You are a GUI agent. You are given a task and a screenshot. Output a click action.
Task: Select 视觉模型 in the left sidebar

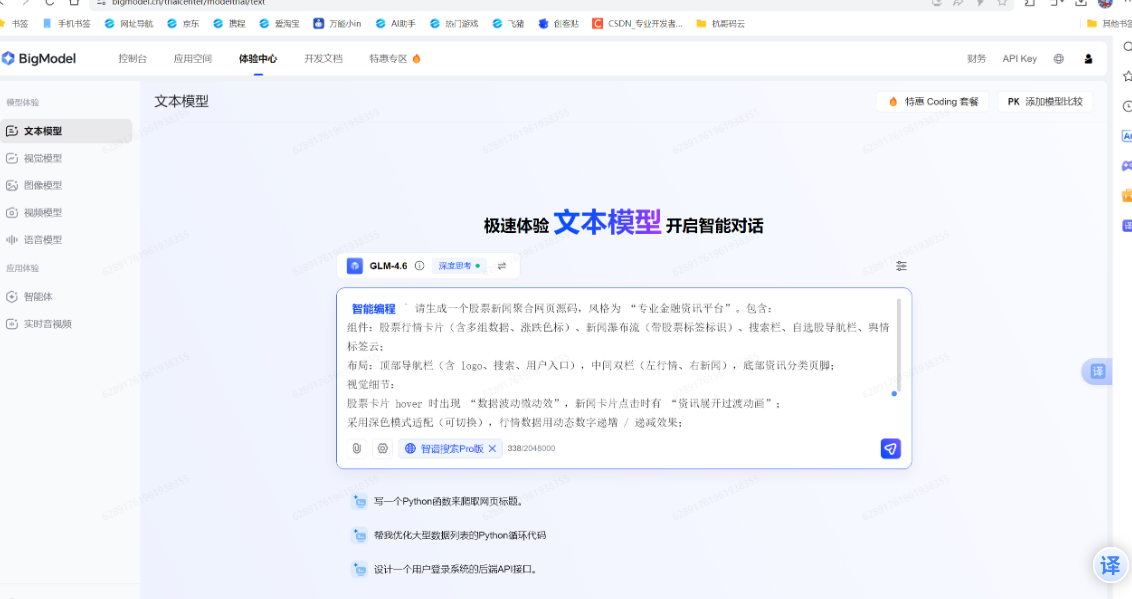coord(43,158)
